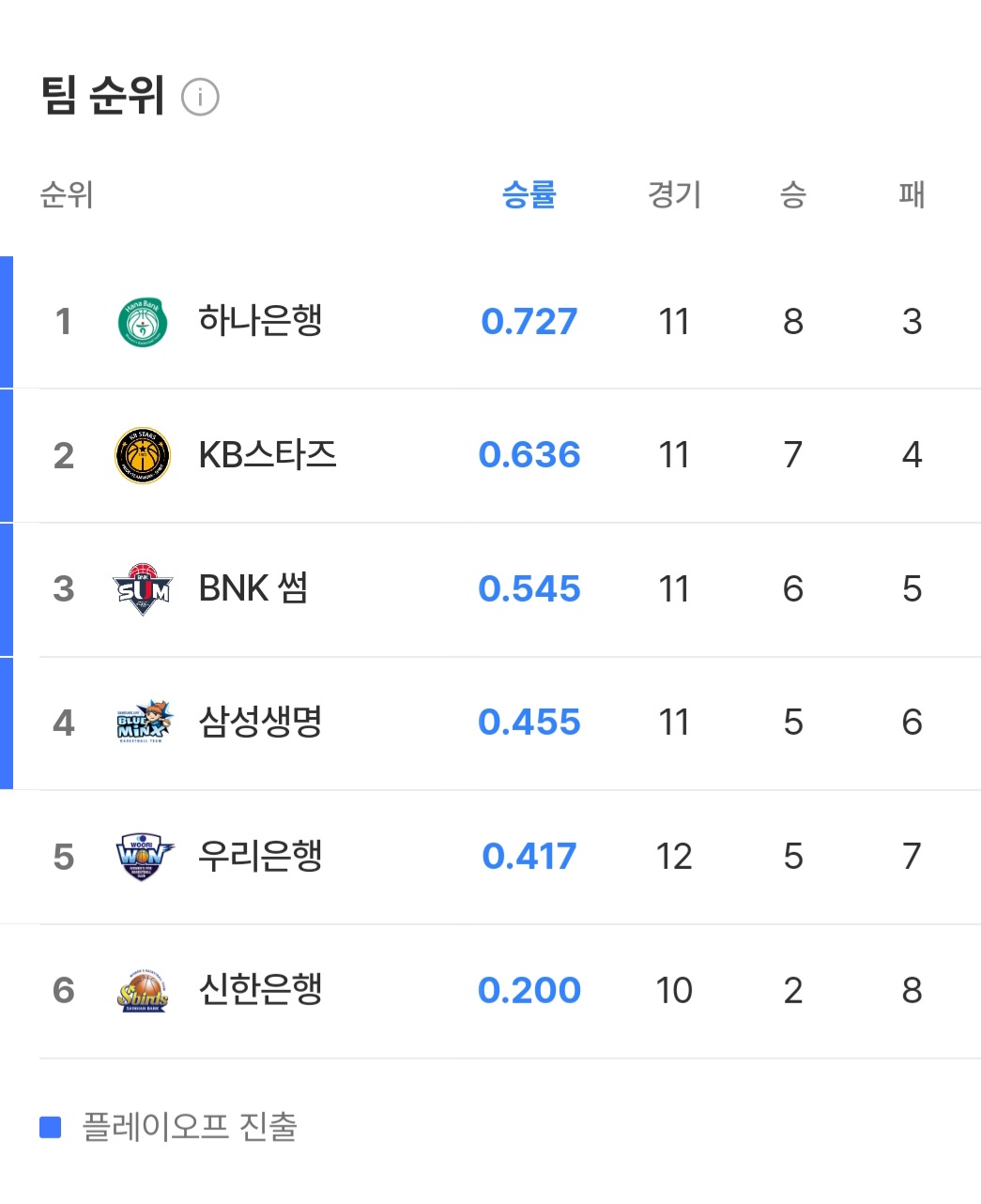Image resolution: width=981 pixels, height=1204 pixels.
Task: Click the 신한은행 S-birds logo
Action: click(x=143, y=991)
